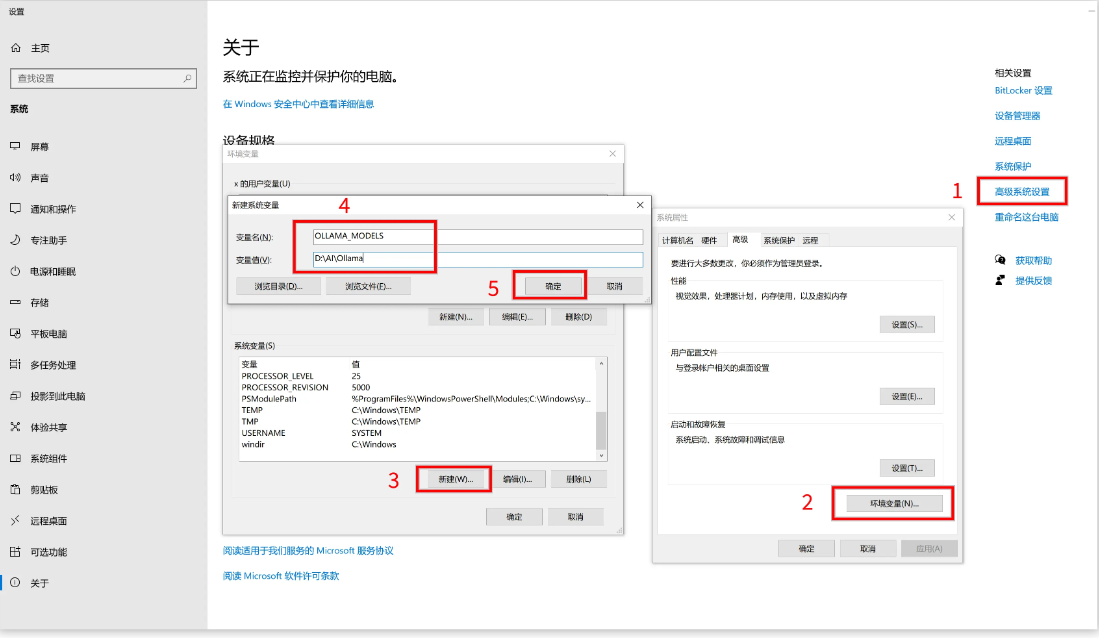Open Clipboard icon in sidebar
Screen dimensions: 1099x638
(x=15, y=489)
